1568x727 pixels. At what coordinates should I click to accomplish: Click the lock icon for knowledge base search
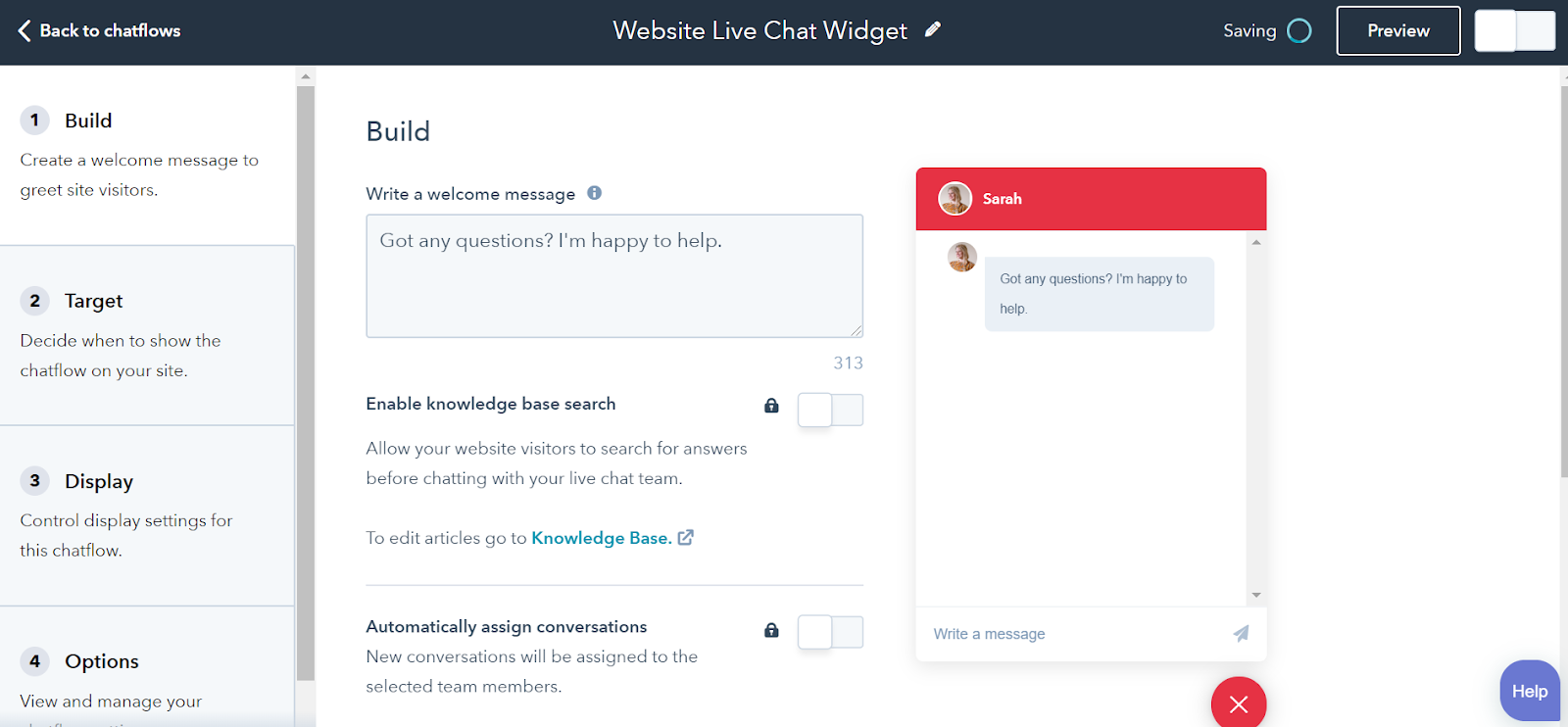[x=771, y=406]
